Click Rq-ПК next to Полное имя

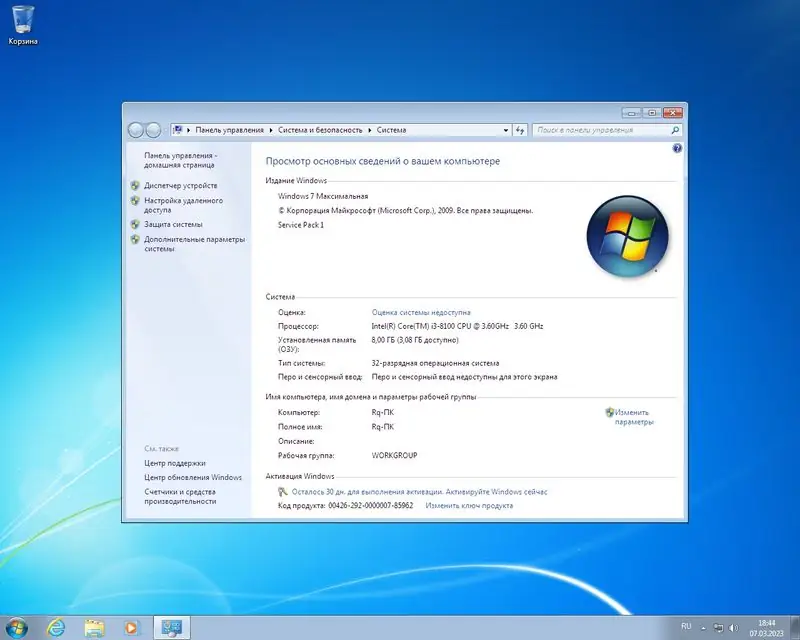click(x=383, y=427)
